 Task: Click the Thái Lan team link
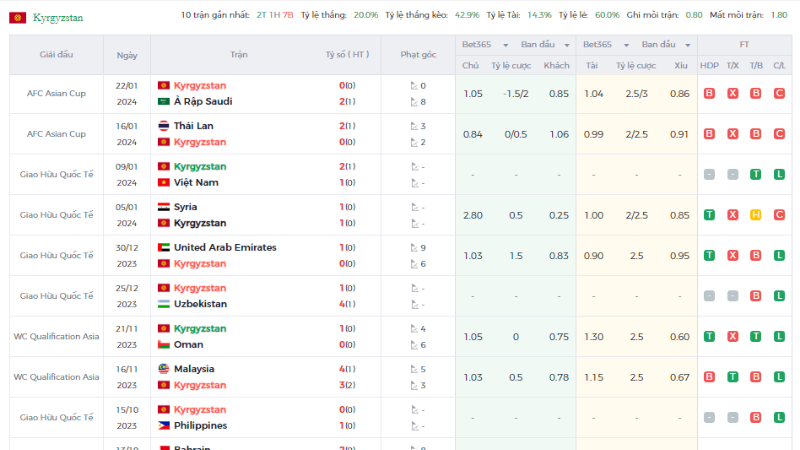[193, 126]
